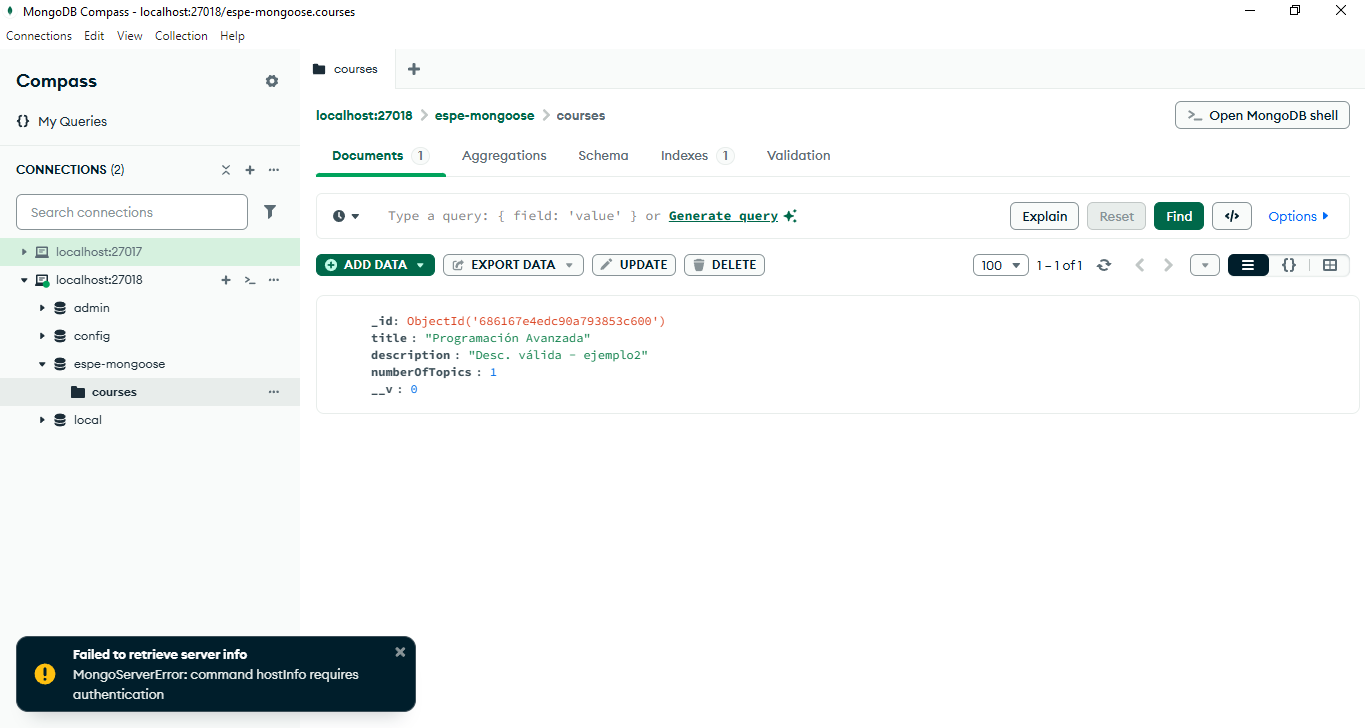The image size is (1365, 728).
Task: Expand query Options
Action: 1298,216
